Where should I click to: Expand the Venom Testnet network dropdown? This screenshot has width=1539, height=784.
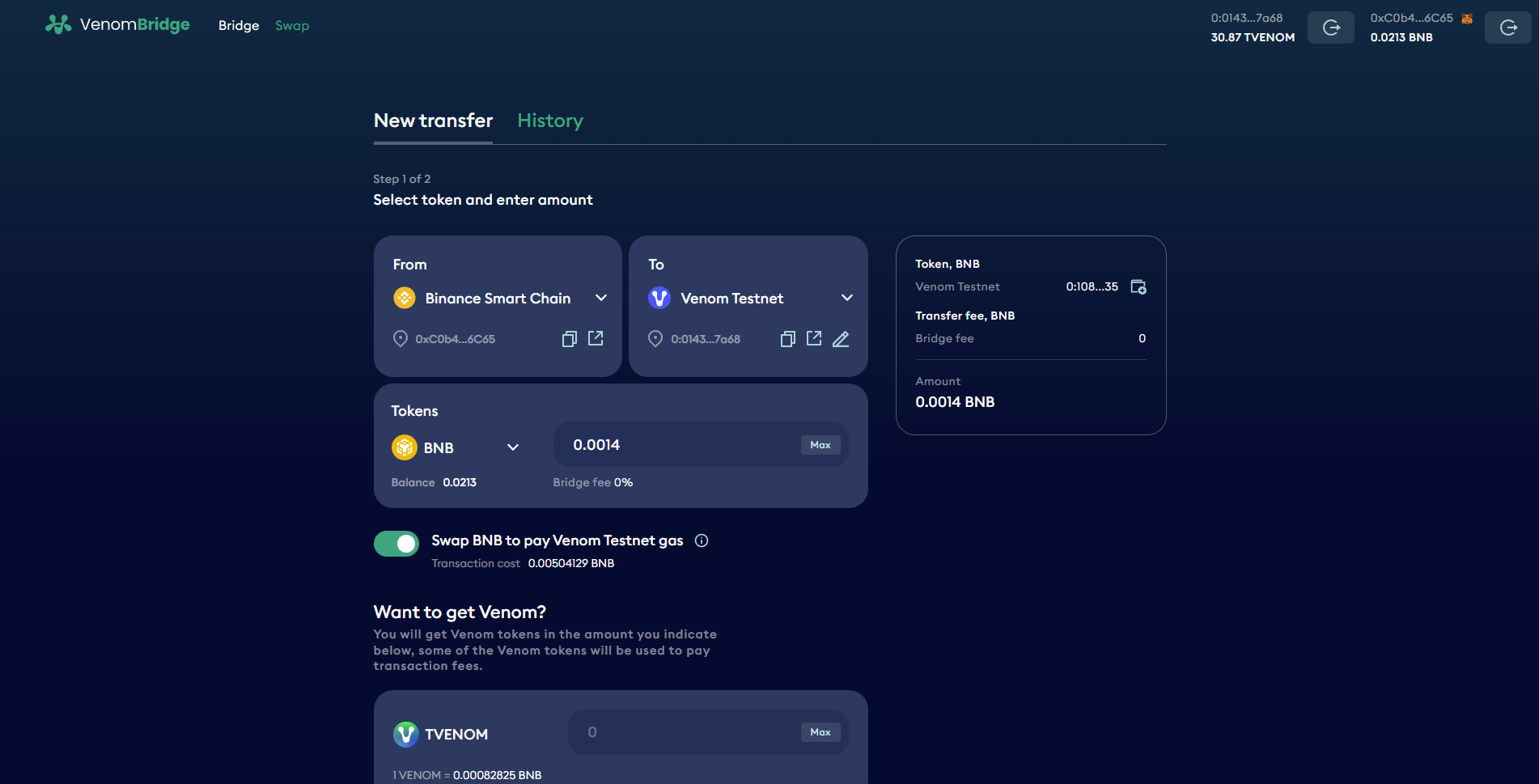click(x=846, y=298)
